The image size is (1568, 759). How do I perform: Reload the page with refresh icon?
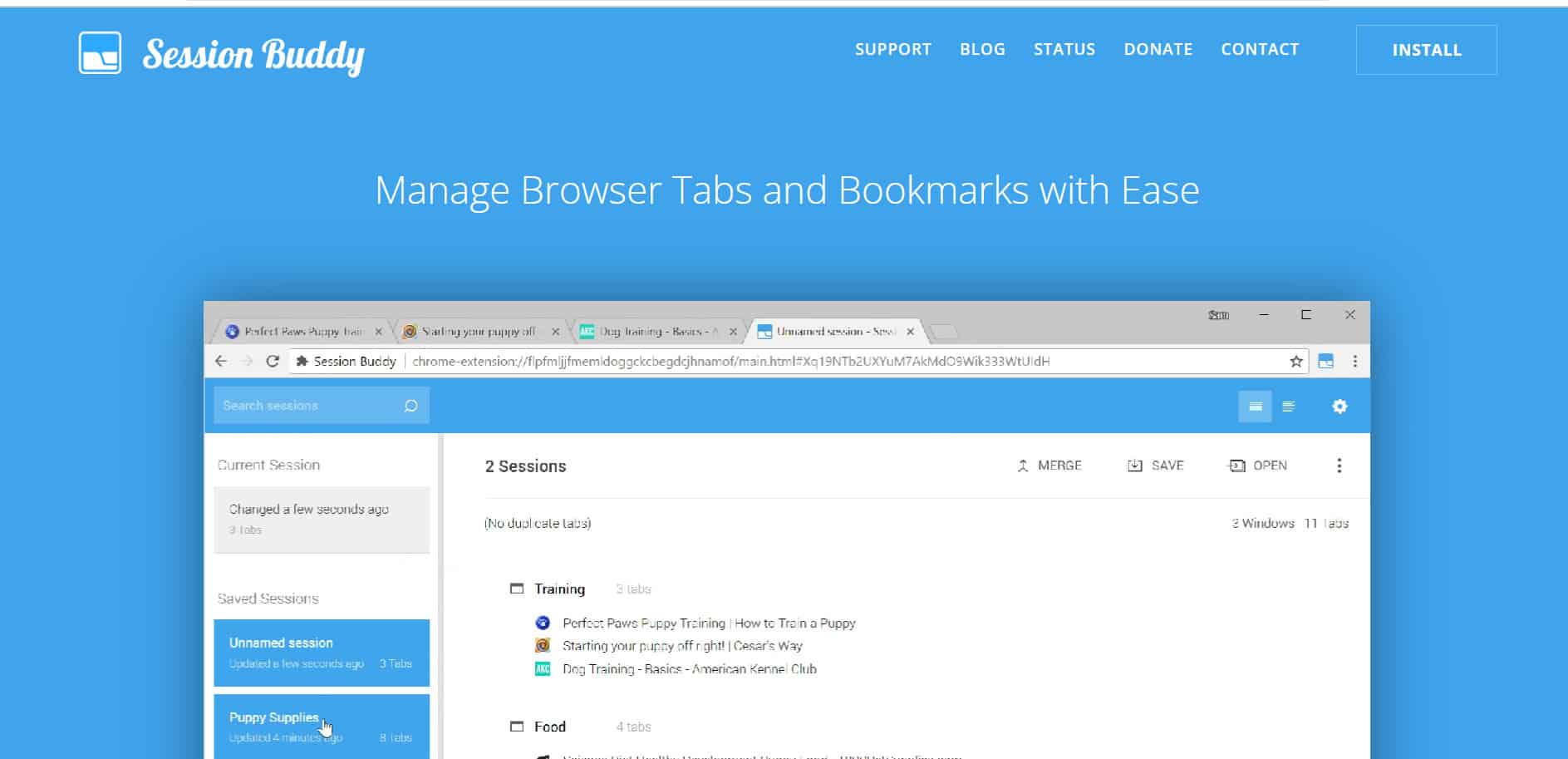(273, 361)
